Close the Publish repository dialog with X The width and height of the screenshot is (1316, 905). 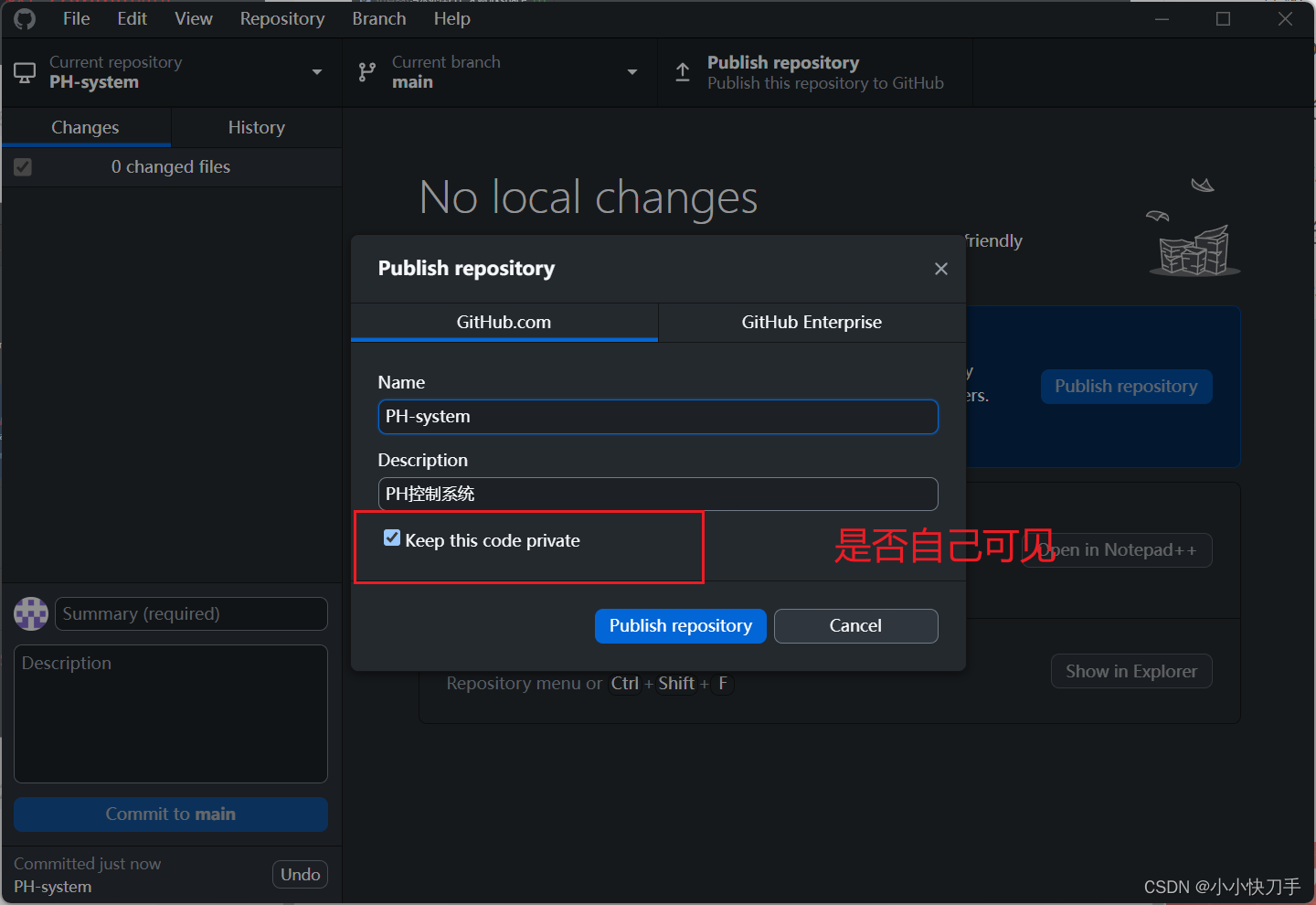941,269
